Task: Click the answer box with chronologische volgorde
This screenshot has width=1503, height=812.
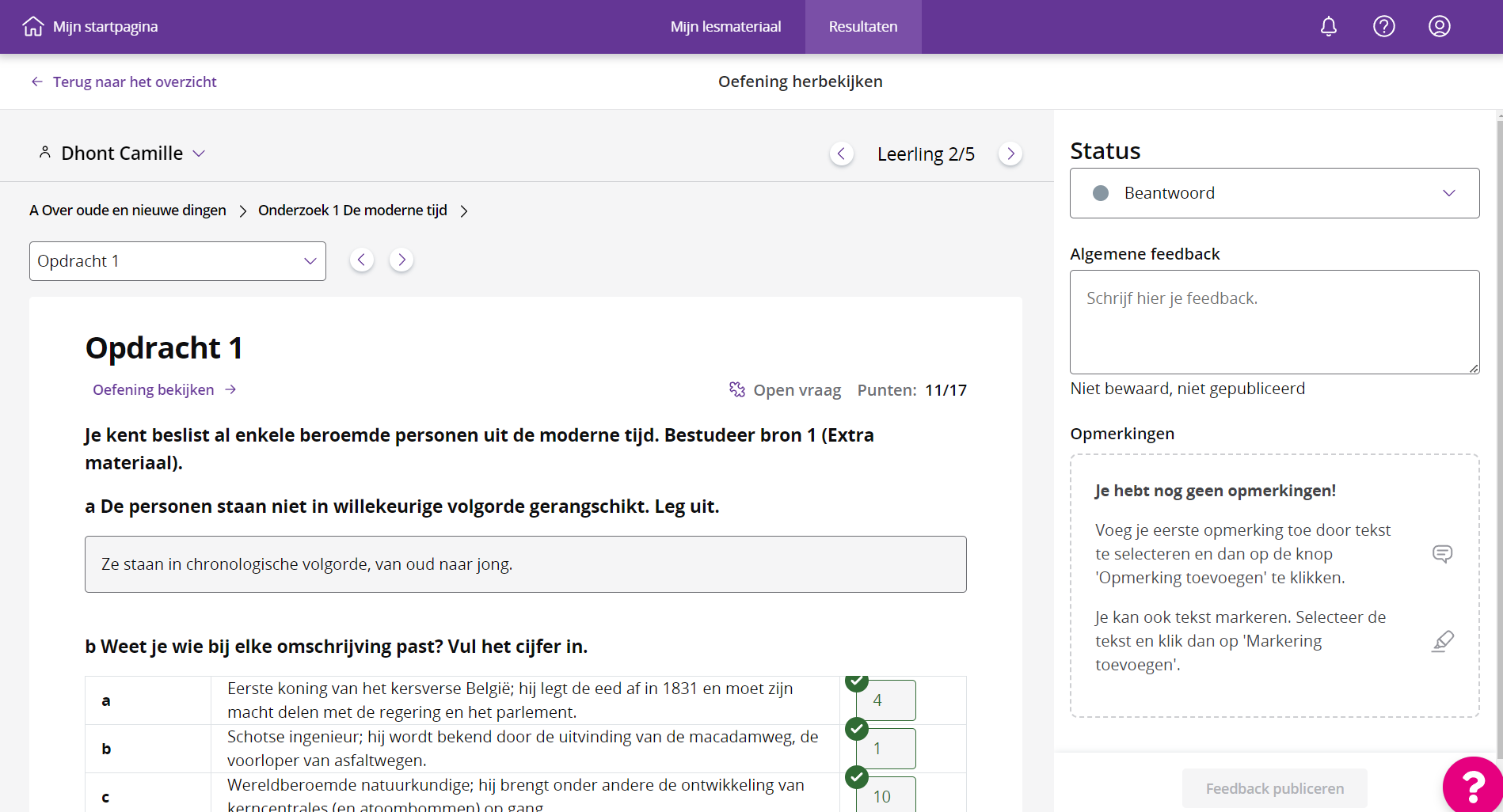Action: 526,564
